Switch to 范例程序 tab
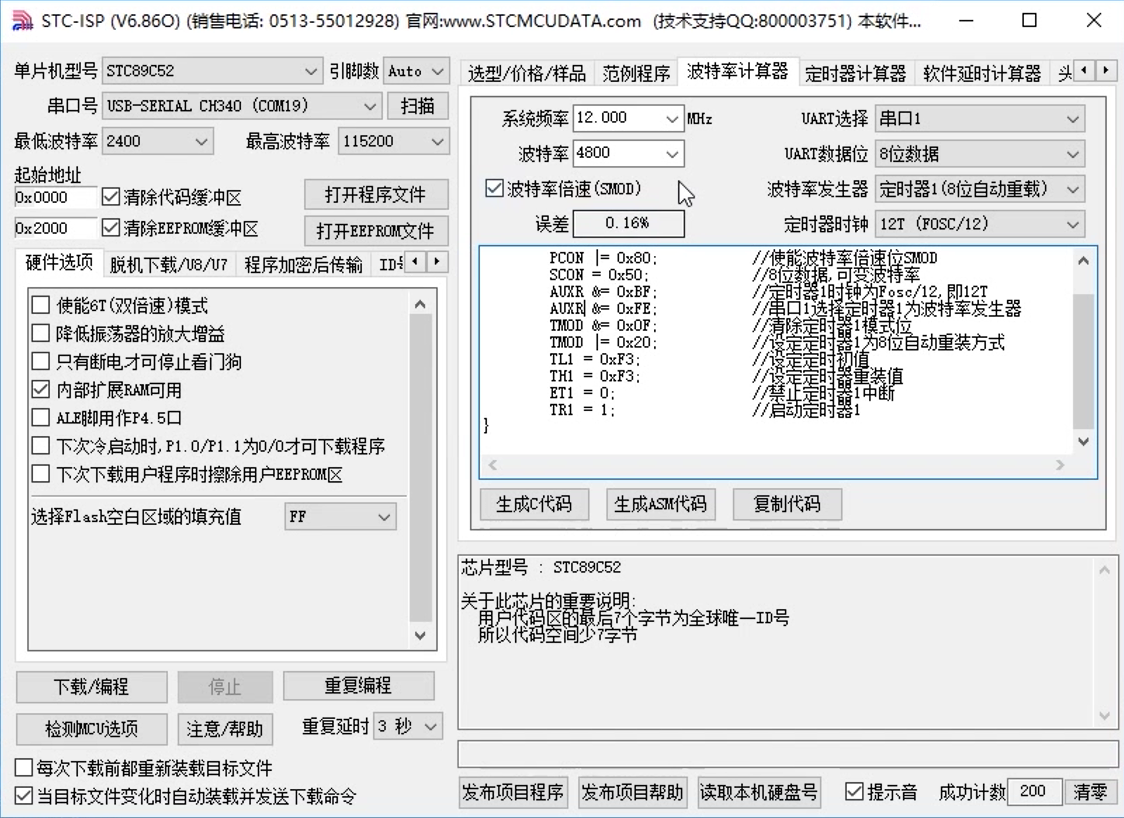Image resolution: width=1124 pixels, height=818 pixels. (x=636, y=72)
